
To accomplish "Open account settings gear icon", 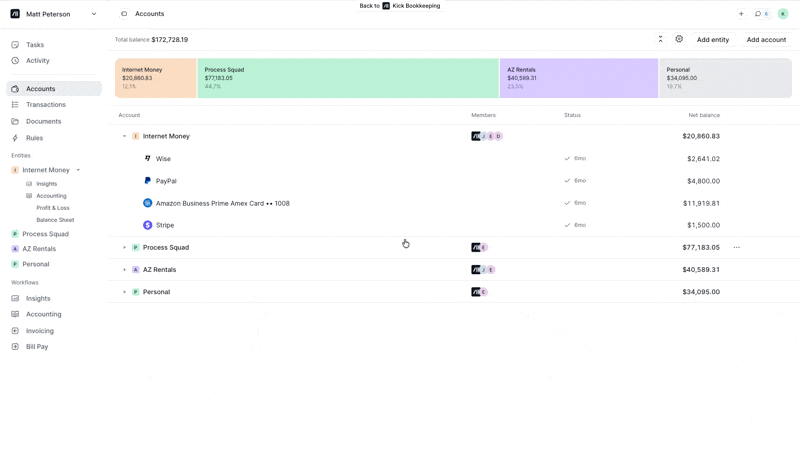I will (x=679, y=39).
